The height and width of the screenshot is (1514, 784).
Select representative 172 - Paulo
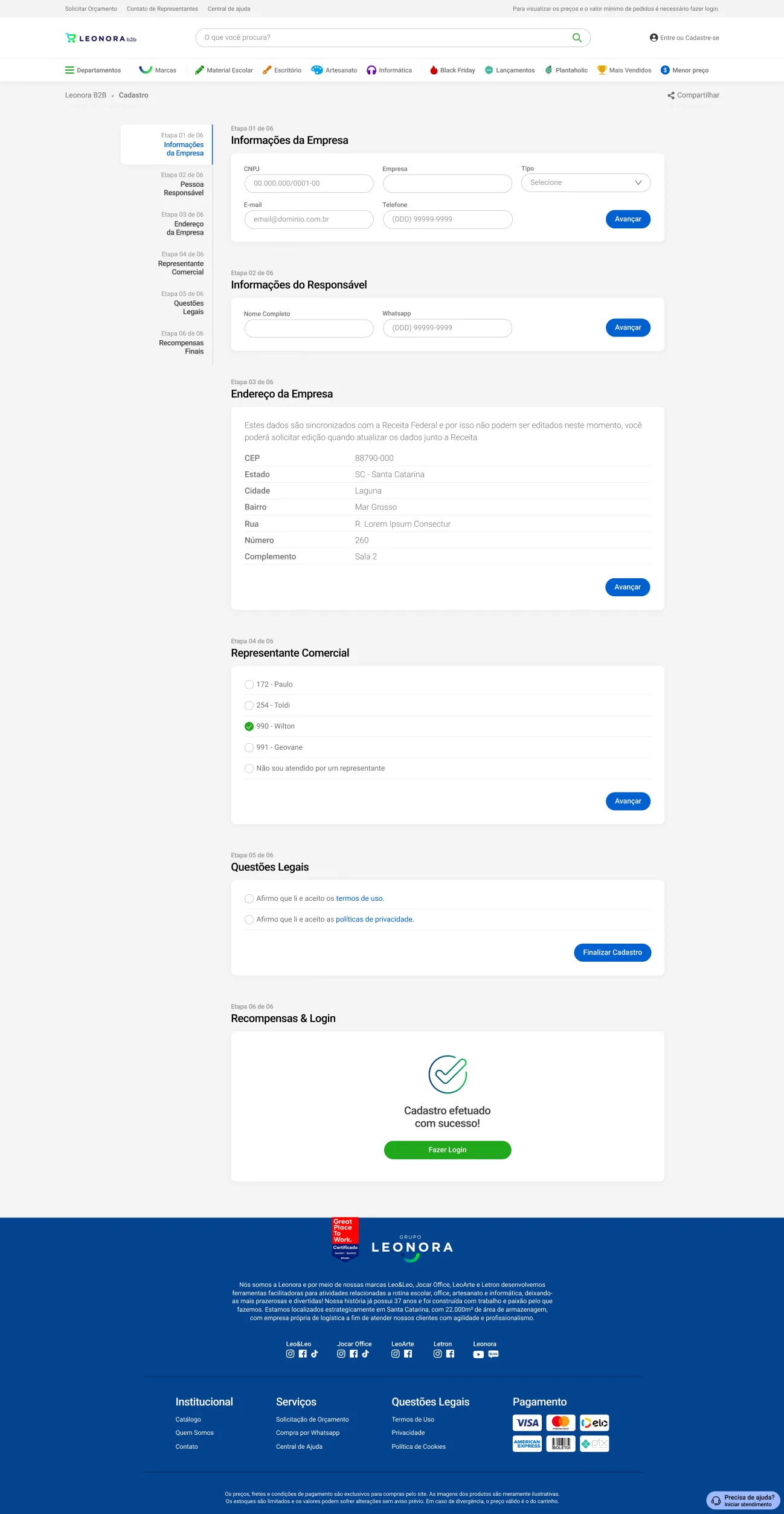coord(249,685)
